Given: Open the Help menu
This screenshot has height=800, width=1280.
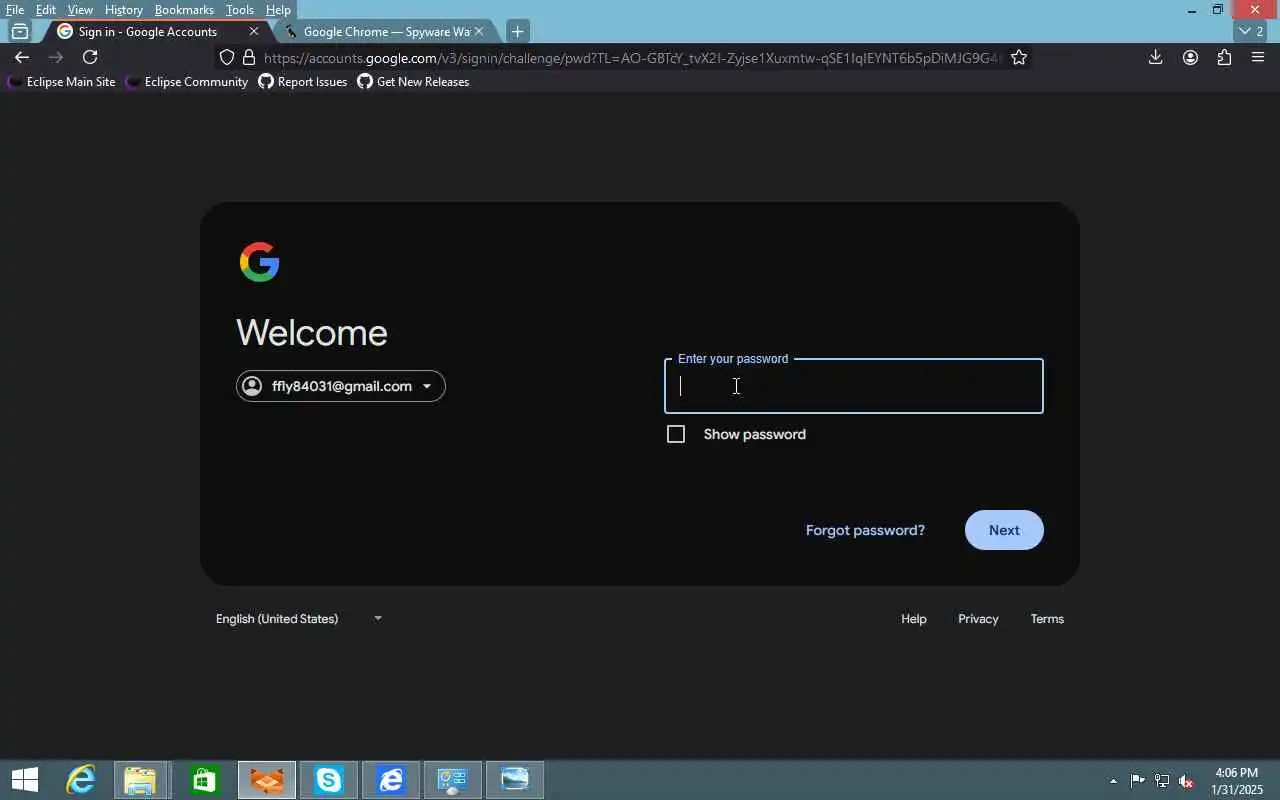Looking at the screenshot, I should (x=278, y=10).
